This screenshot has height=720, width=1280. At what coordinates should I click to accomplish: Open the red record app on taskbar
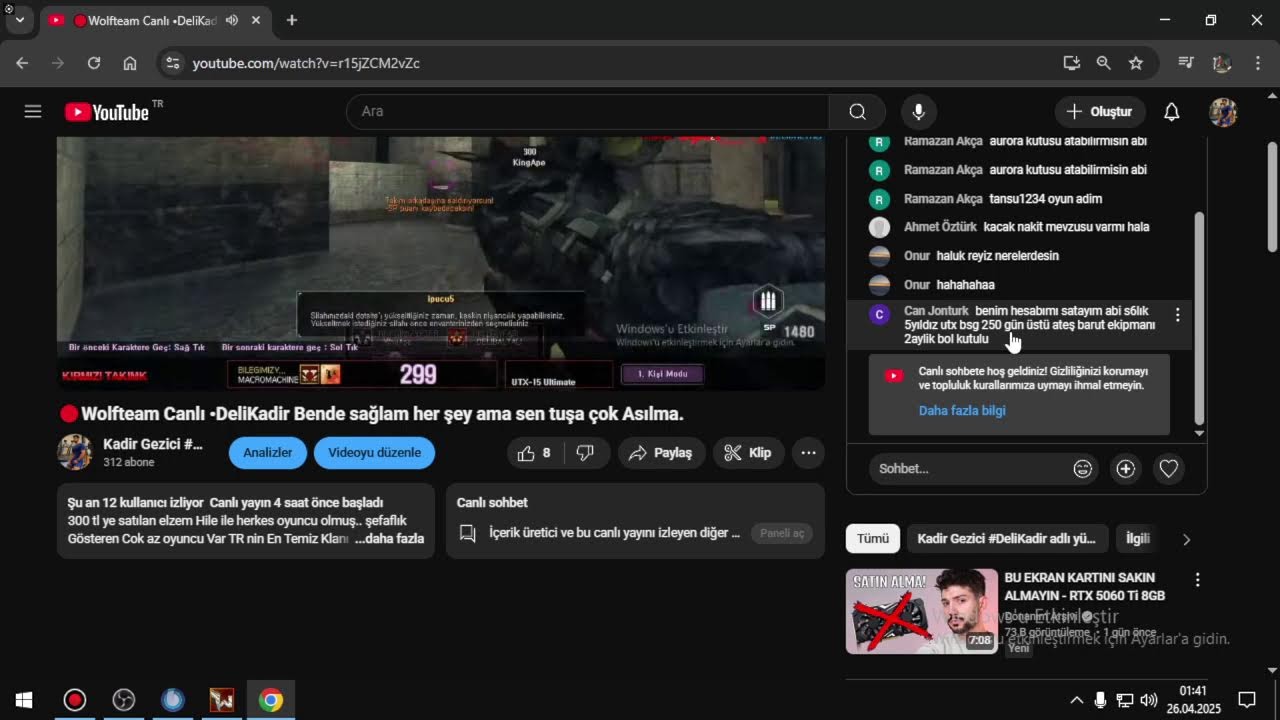pos(75,700)
